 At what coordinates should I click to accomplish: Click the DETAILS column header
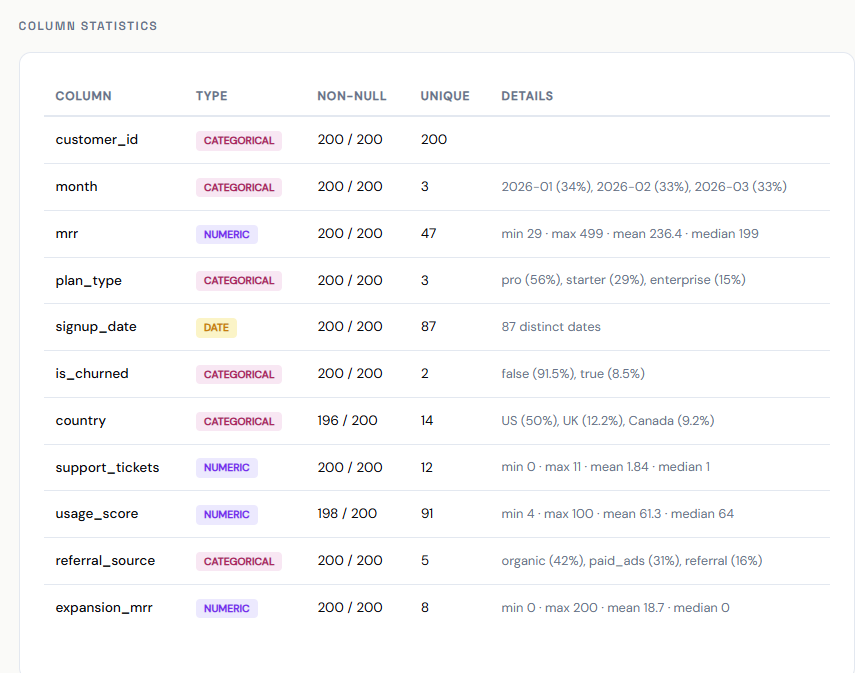point(527,96)
